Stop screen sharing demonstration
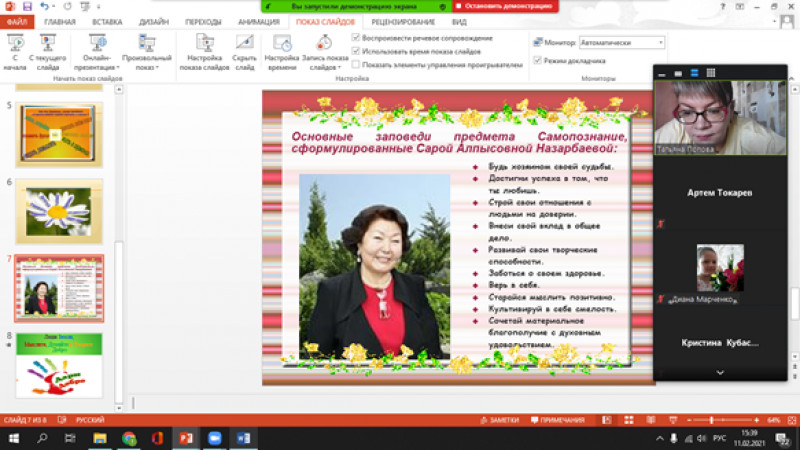 [505, 6]
